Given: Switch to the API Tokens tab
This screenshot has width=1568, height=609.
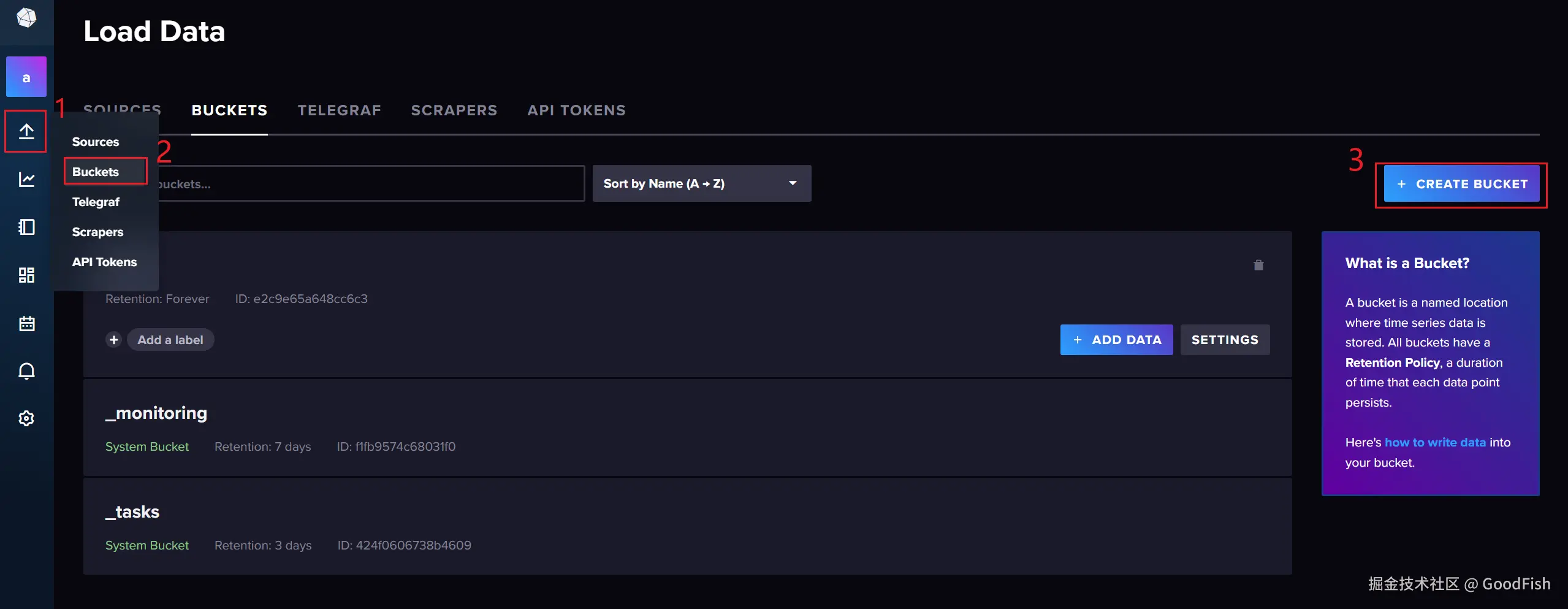Looking at the screenshot, I should pyautogui.click(x=576, y=110).
